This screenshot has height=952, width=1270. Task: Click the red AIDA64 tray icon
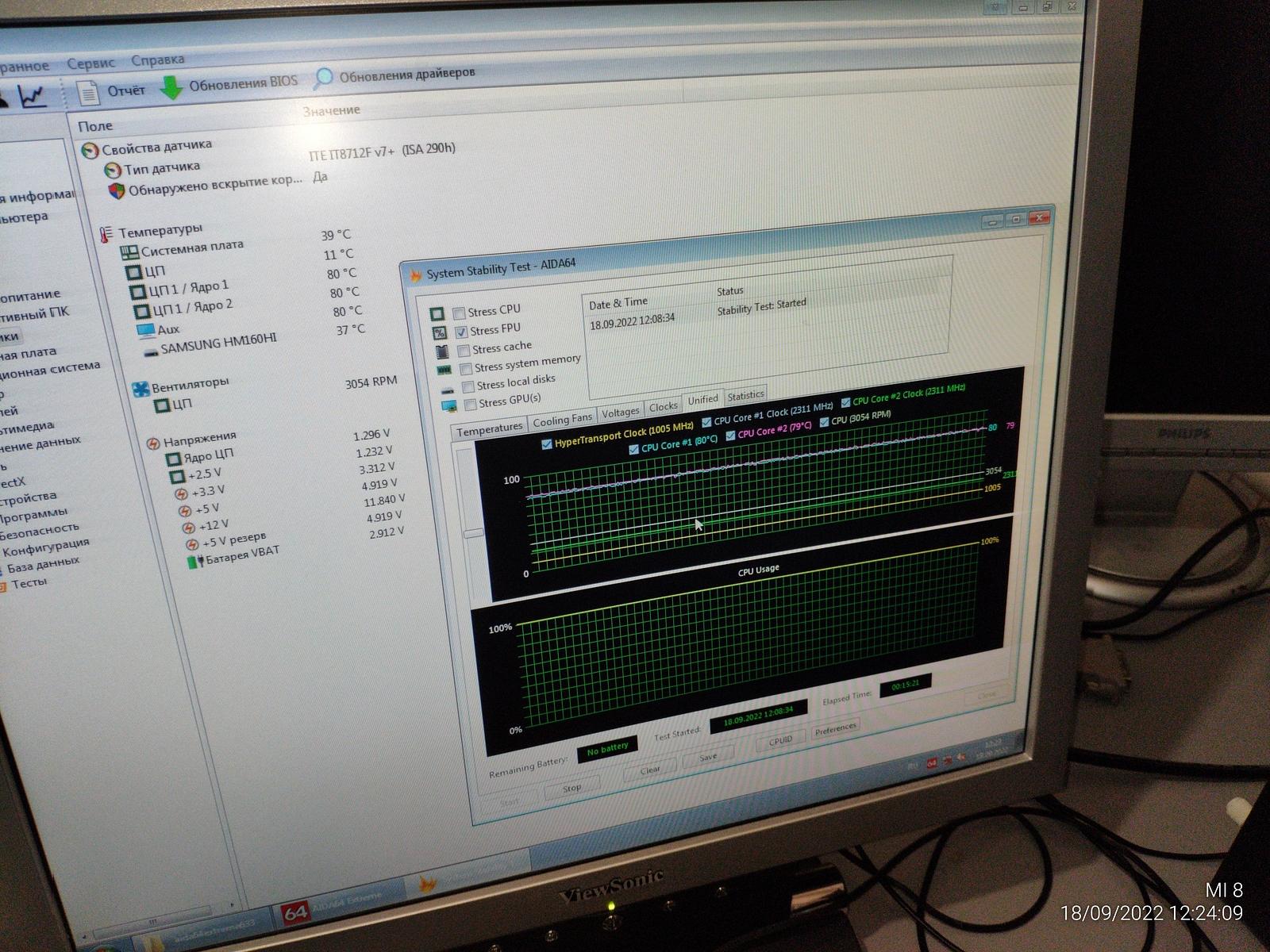pyautogui.click(x=933, y=763)
